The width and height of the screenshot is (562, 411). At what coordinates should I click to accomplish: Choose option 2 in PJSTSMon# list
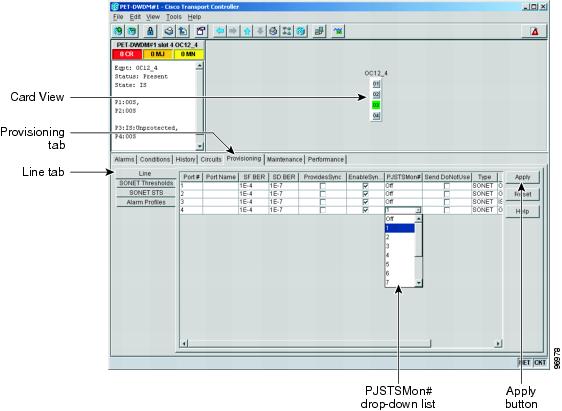point(400,237)
